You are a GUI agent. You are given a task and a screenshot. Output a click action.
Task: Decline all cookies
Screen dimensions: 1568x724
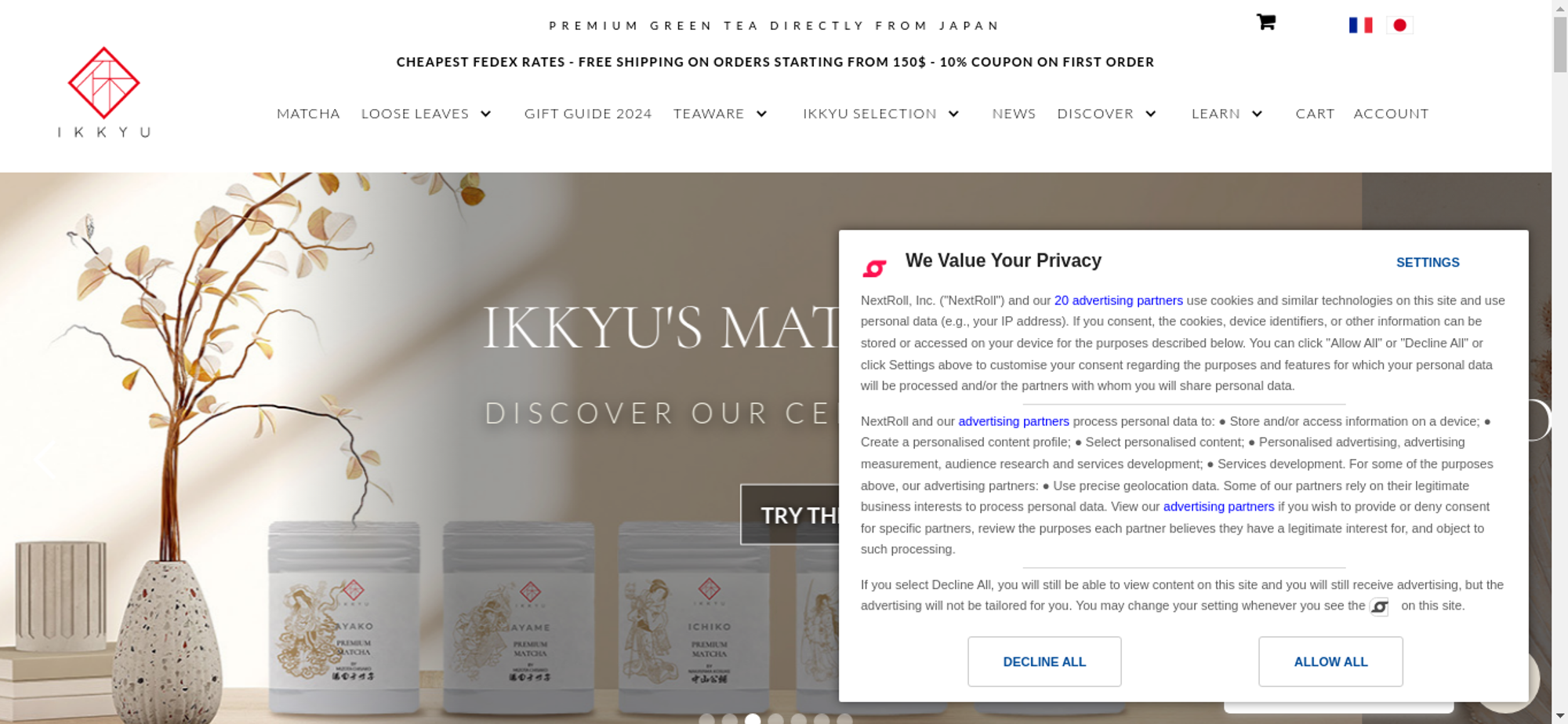click(1044, 661)
